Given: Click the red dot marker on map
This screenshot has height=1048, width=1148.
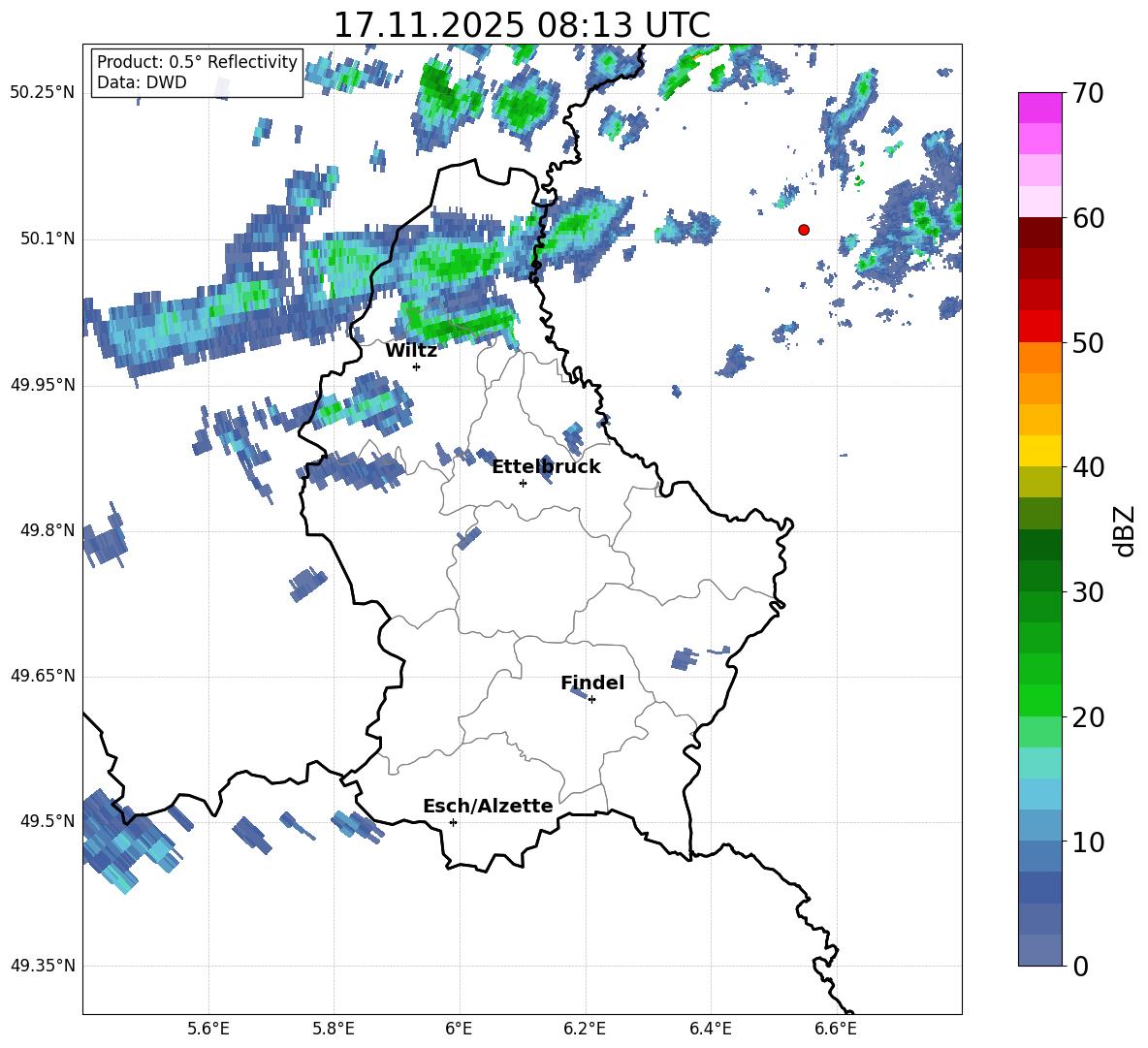Looking at the screenshot, I should pyautogui.click(x=804, y=230).
